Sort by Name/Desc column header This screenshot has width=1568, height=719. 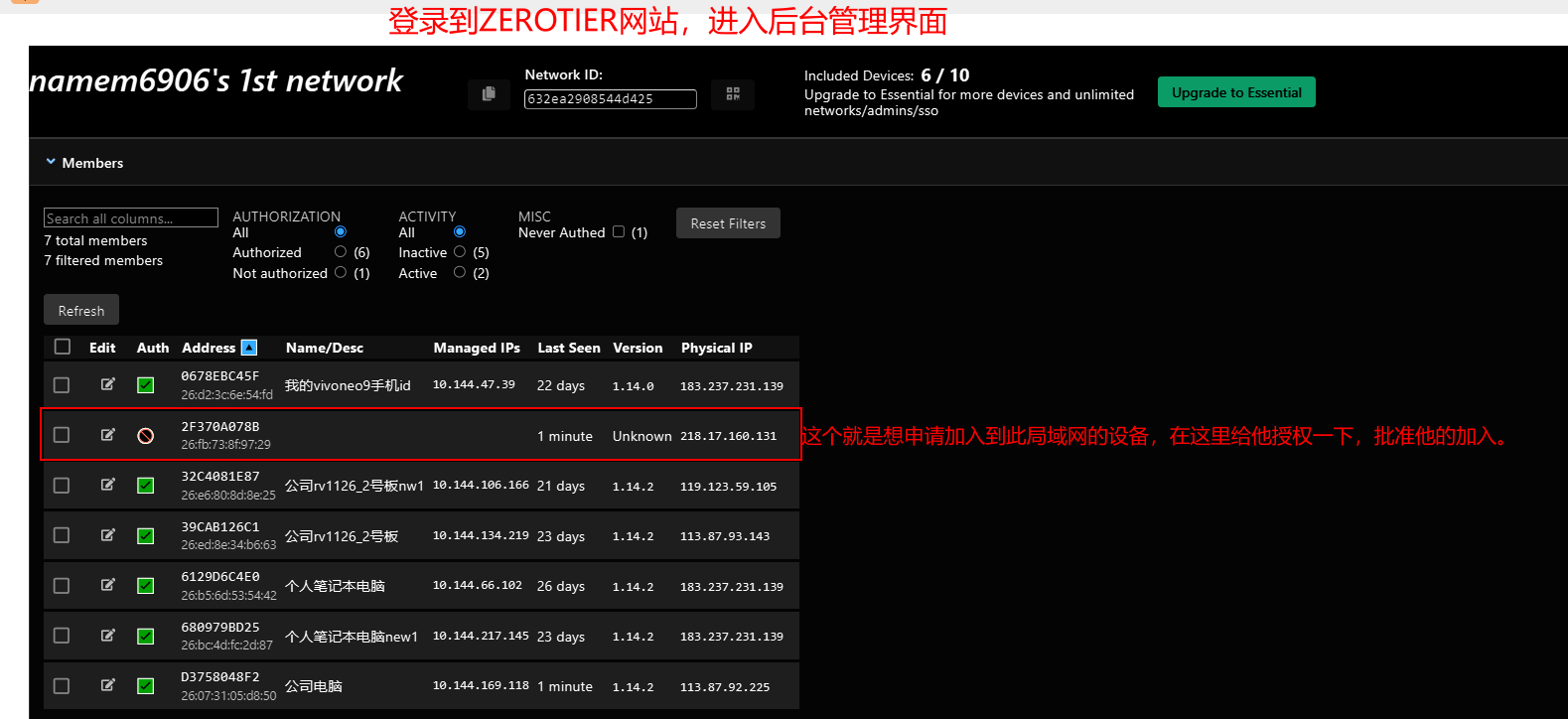tap(325, 348)
